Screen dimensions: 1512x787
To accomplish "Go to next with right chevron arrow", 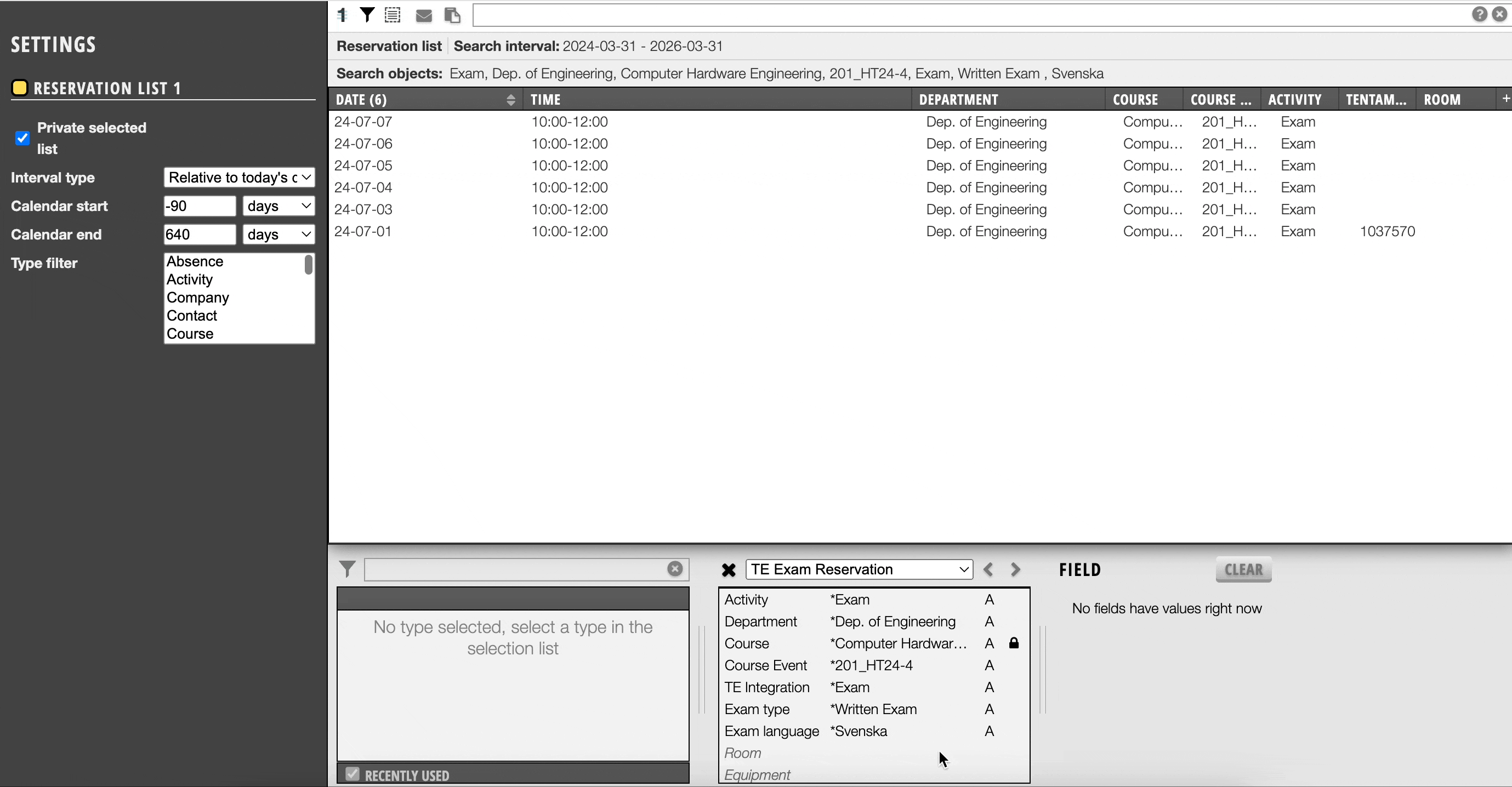I will pyautogui.click(x=1015, y=569).
